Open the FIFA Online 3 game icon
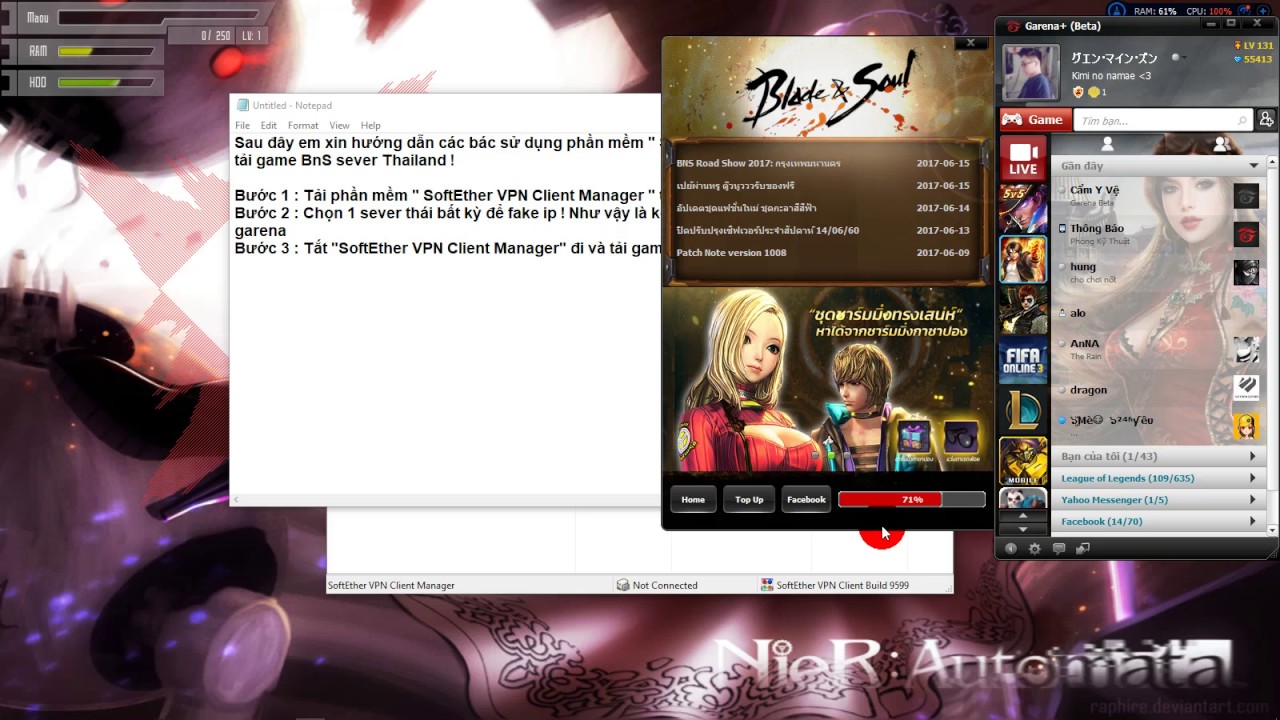Image resolution: width=1280 pixels, height=720 pixels. pyautogui.click(x=1023, y=360)
